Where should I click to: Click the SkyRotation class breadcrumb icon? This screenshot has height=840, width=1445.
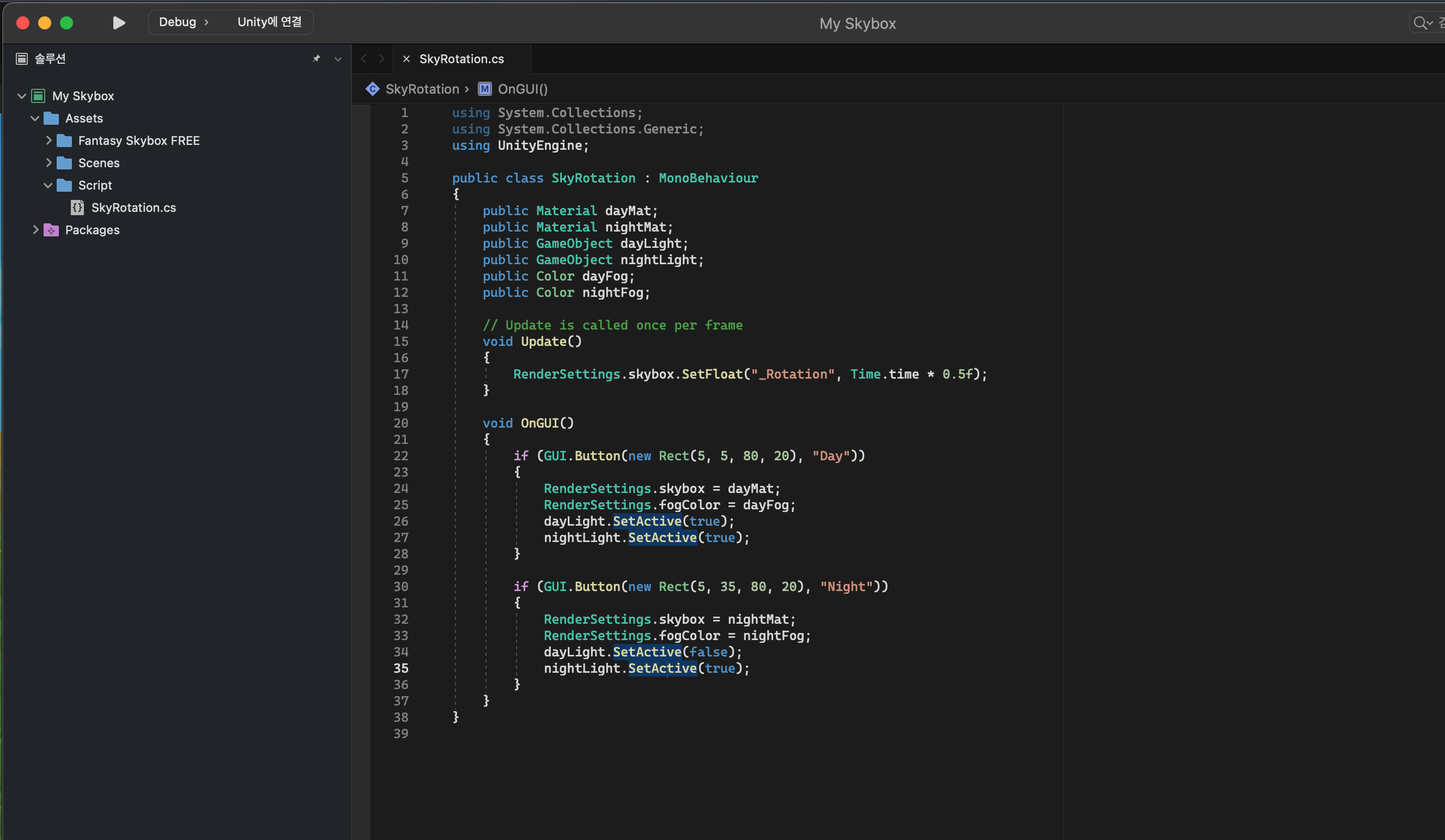coord(373,89)
